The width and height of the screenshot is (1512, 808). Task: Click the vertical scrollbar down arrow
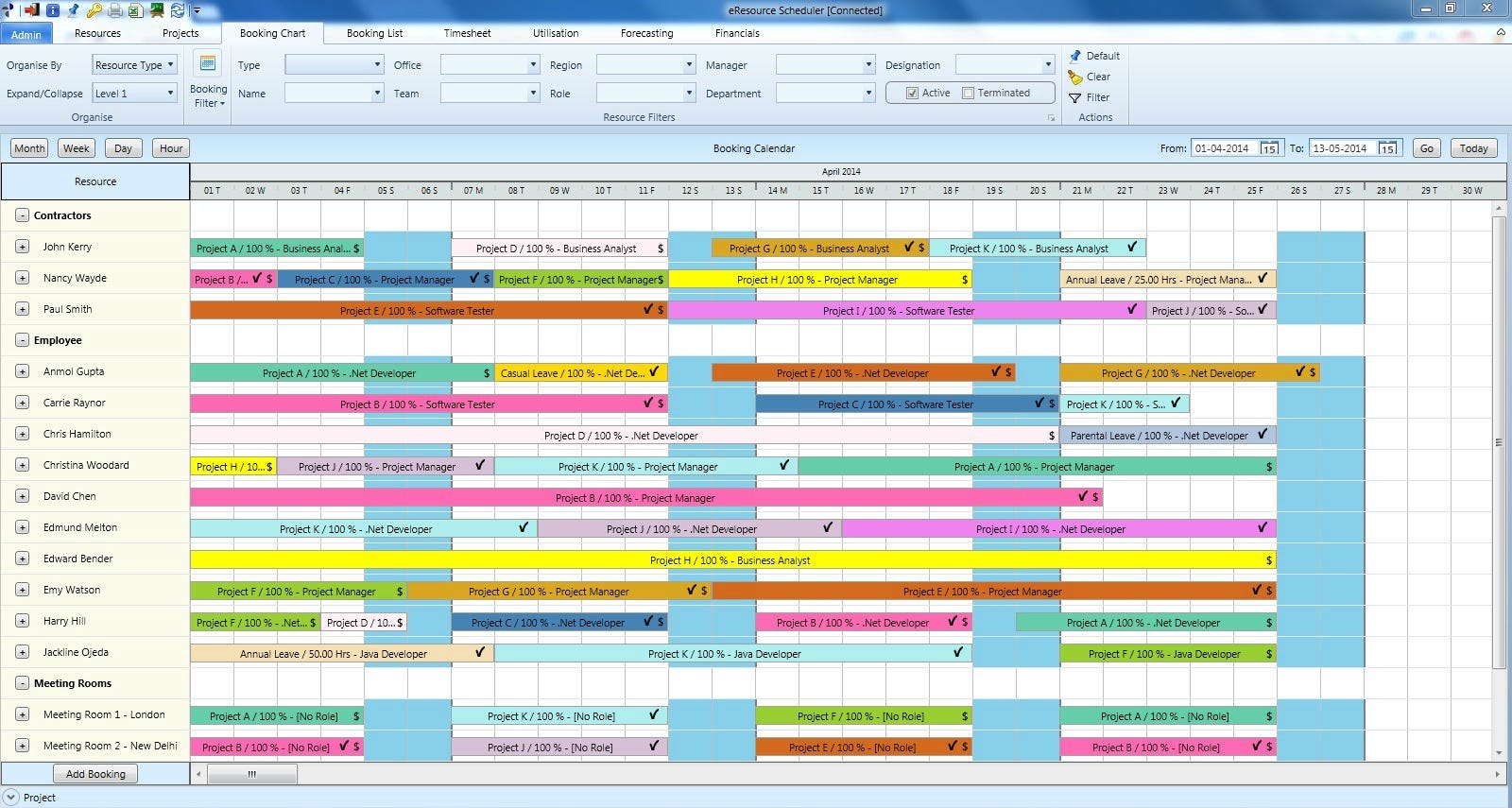[1499, 753]
